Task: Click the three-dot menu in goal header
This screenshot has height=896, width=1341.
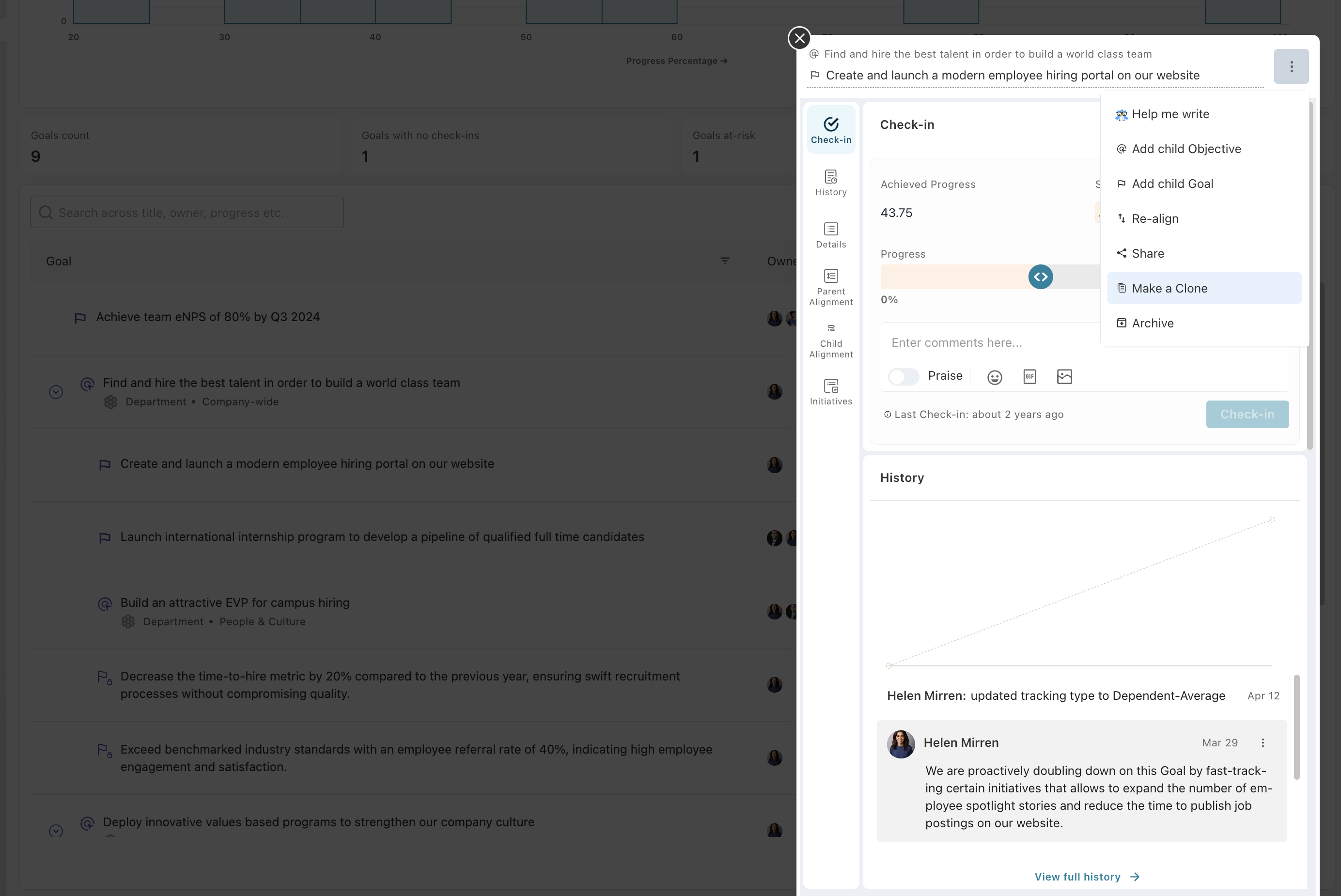Action: coord(1291,67)
